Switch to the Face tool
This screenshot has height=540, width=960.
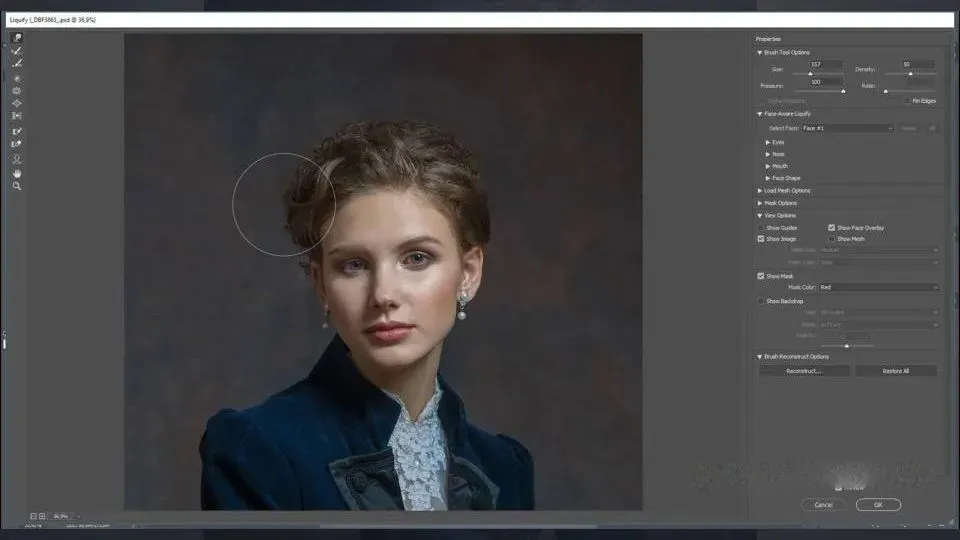17,159
